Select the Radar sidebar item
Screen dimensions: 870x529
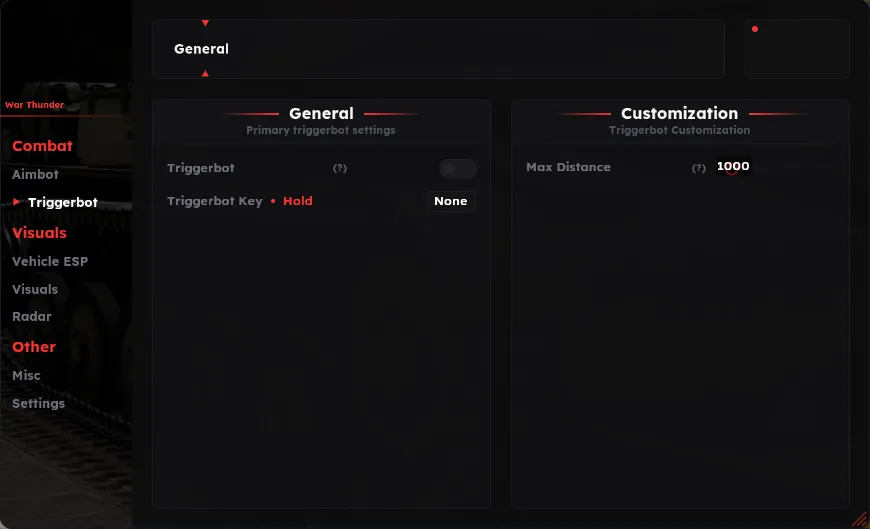32,316
